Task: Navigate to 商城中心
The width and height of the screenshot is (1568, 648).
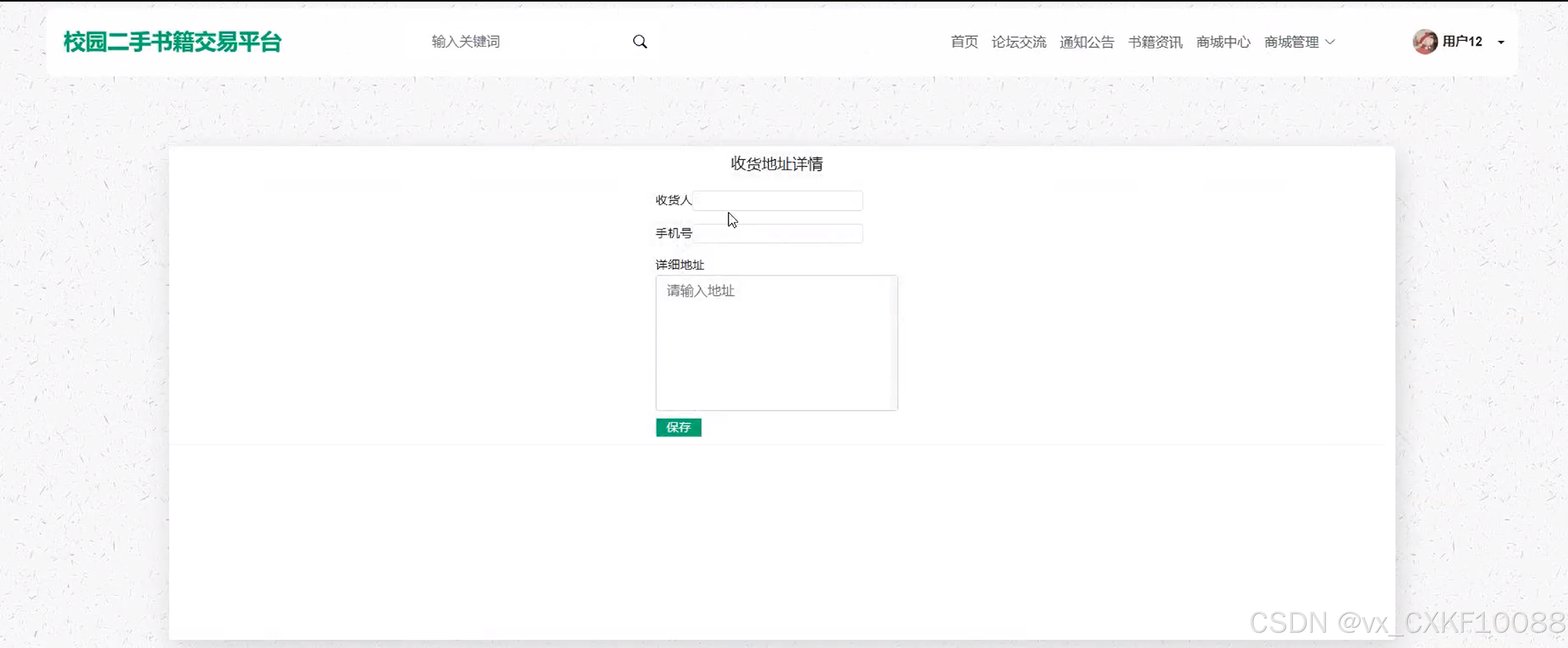Action: [1223, 42]
